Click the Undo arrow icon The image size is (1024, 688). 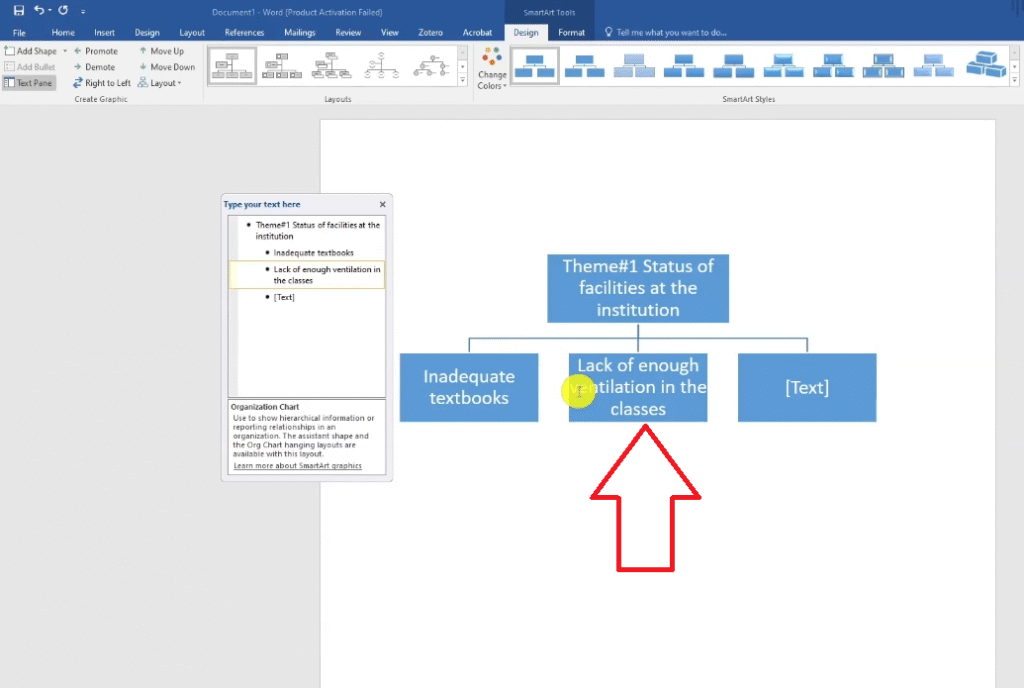tap(39, 11)
